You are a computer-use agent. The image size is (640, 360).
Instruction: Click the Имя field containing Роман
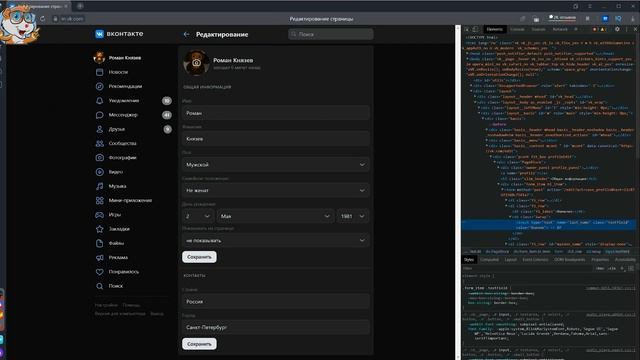276,113
